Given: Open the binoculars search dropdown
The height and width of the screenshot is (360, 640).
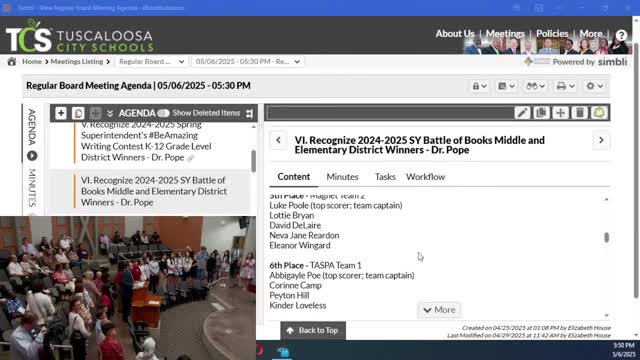Looking at the screenshot, I should 536,86.
